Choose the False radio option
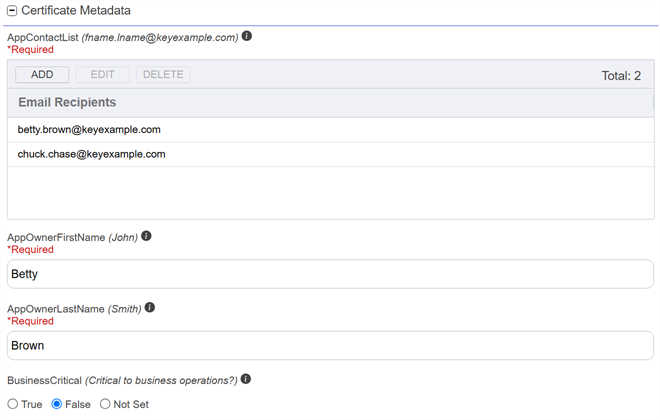This screenshot has width=660, height=420. pos(57,404)
